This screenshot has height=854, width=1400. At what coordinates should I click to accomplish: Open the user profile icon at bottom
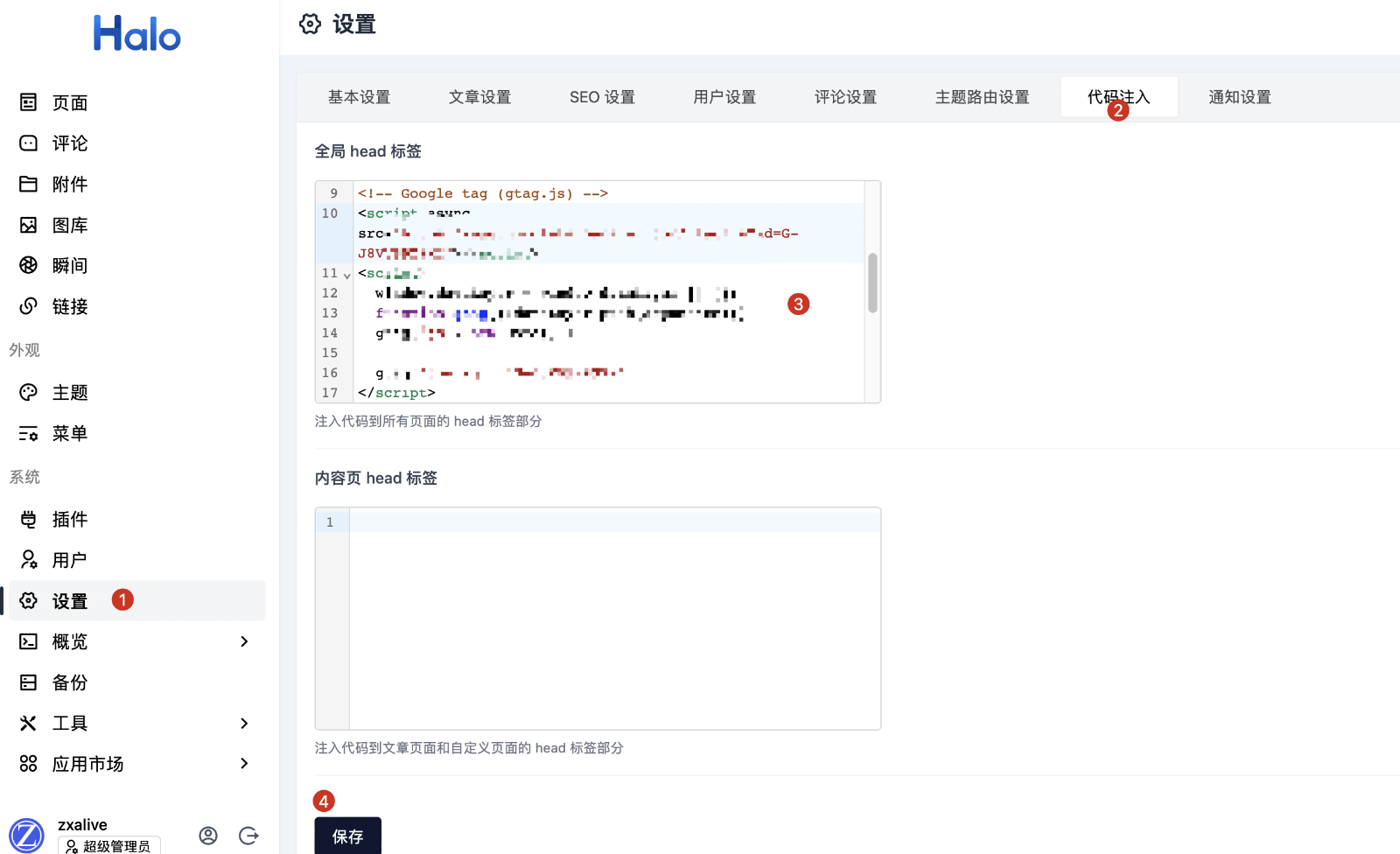[208, 836]
